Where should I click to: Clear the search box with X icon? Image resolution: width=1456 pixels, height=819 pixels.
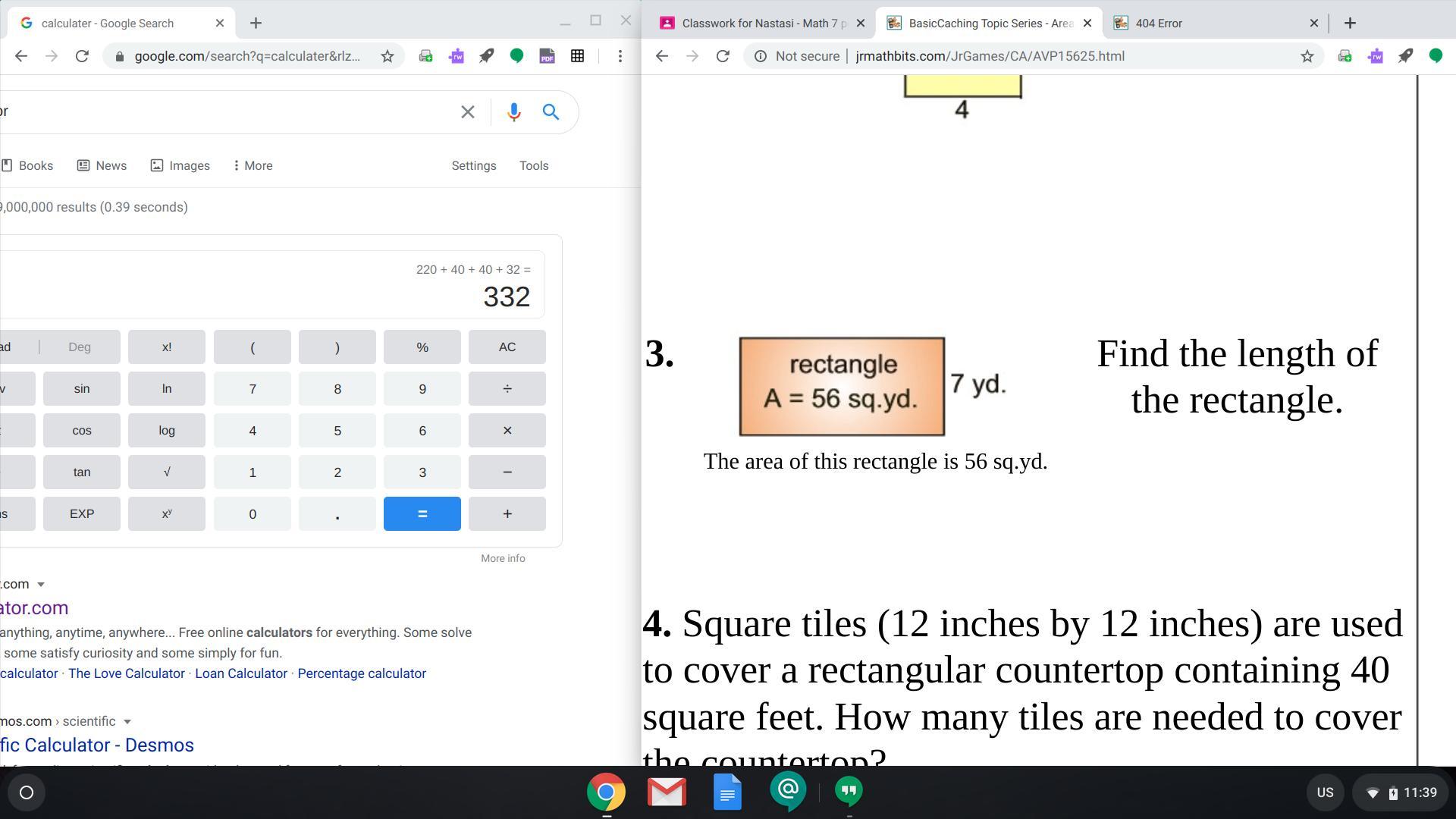pyautogui.click(x=468, y=112)
